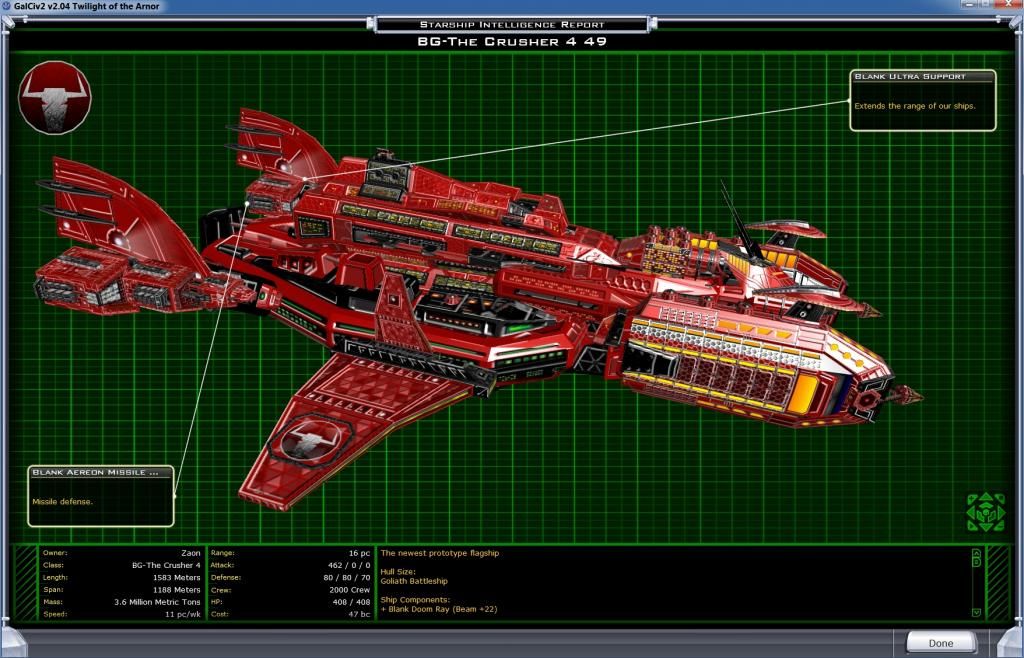The width and height of the screenshot is (1024, 658).
Task: Select the Blank Ultra Support callout box
Action: click(x=923, y=100)
